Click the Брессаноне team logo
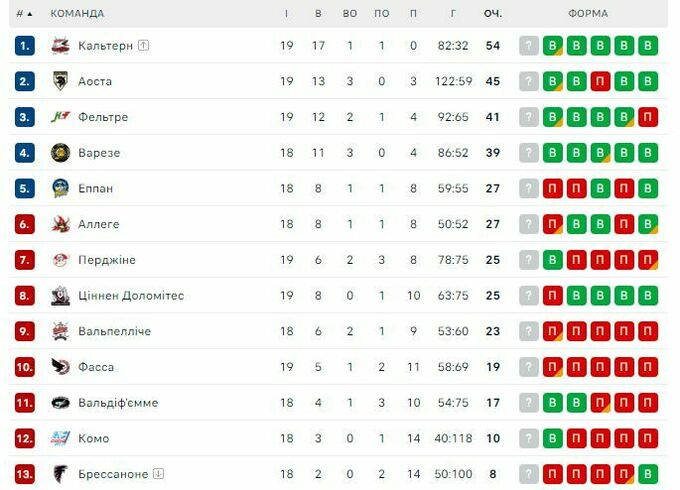This screenshot has height=490, width=680. pyautogui.click(x=60, y=474)
